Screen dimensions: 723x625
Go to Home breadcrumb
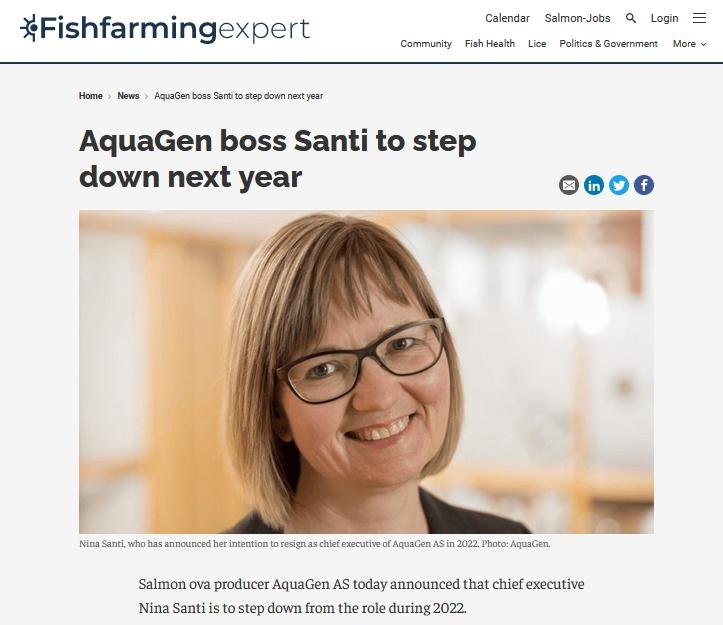point(91,96)
